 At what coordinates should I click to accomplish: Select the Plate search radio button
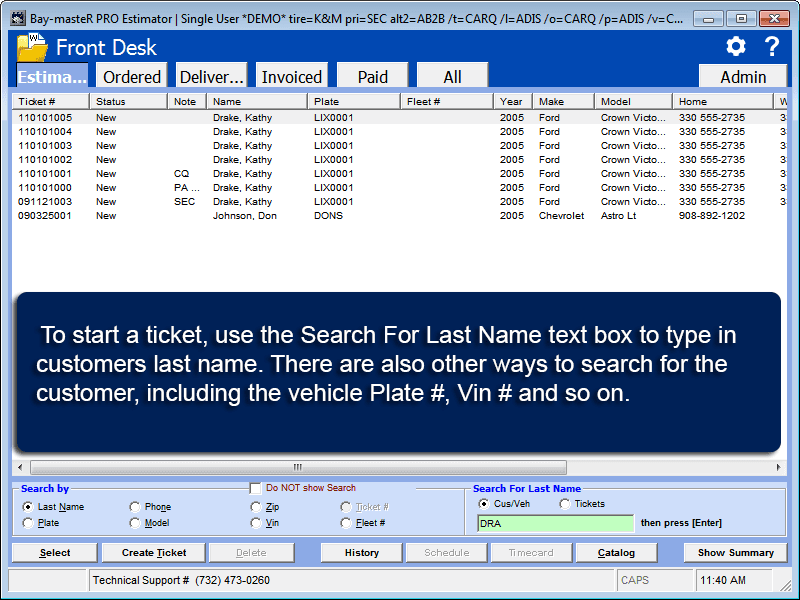click(x=28, y=523)
